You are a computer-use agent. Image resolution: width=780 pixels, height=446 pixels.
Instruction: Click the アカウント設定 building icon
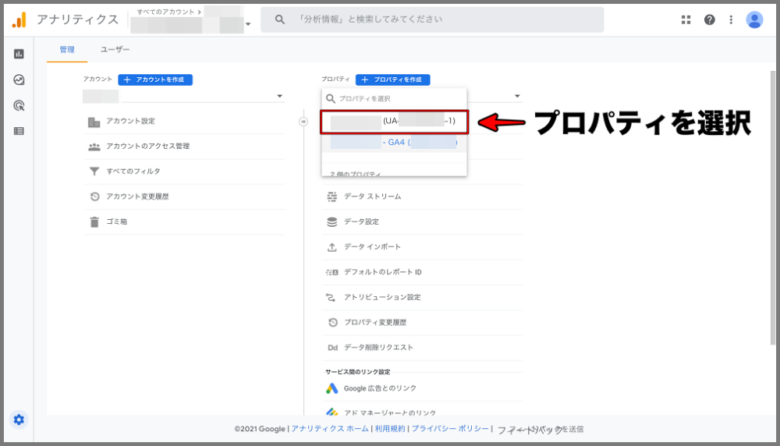pos(94,122)
